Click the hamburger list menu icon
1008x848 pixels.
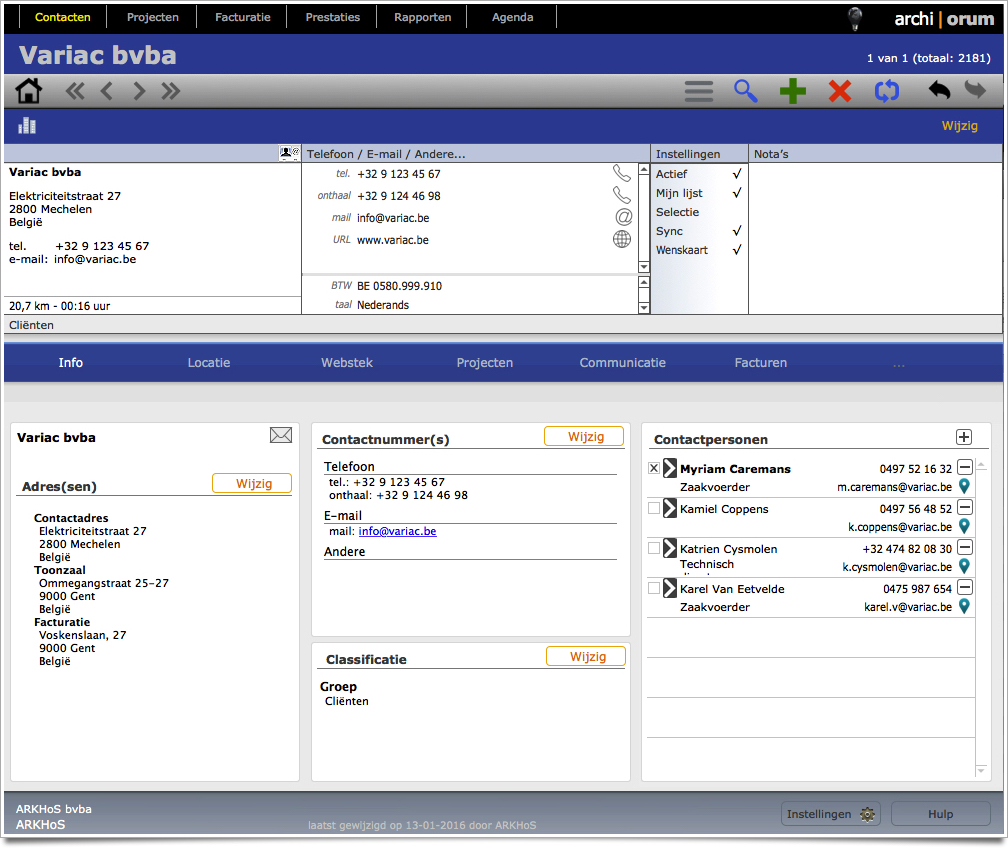point(699,91)
